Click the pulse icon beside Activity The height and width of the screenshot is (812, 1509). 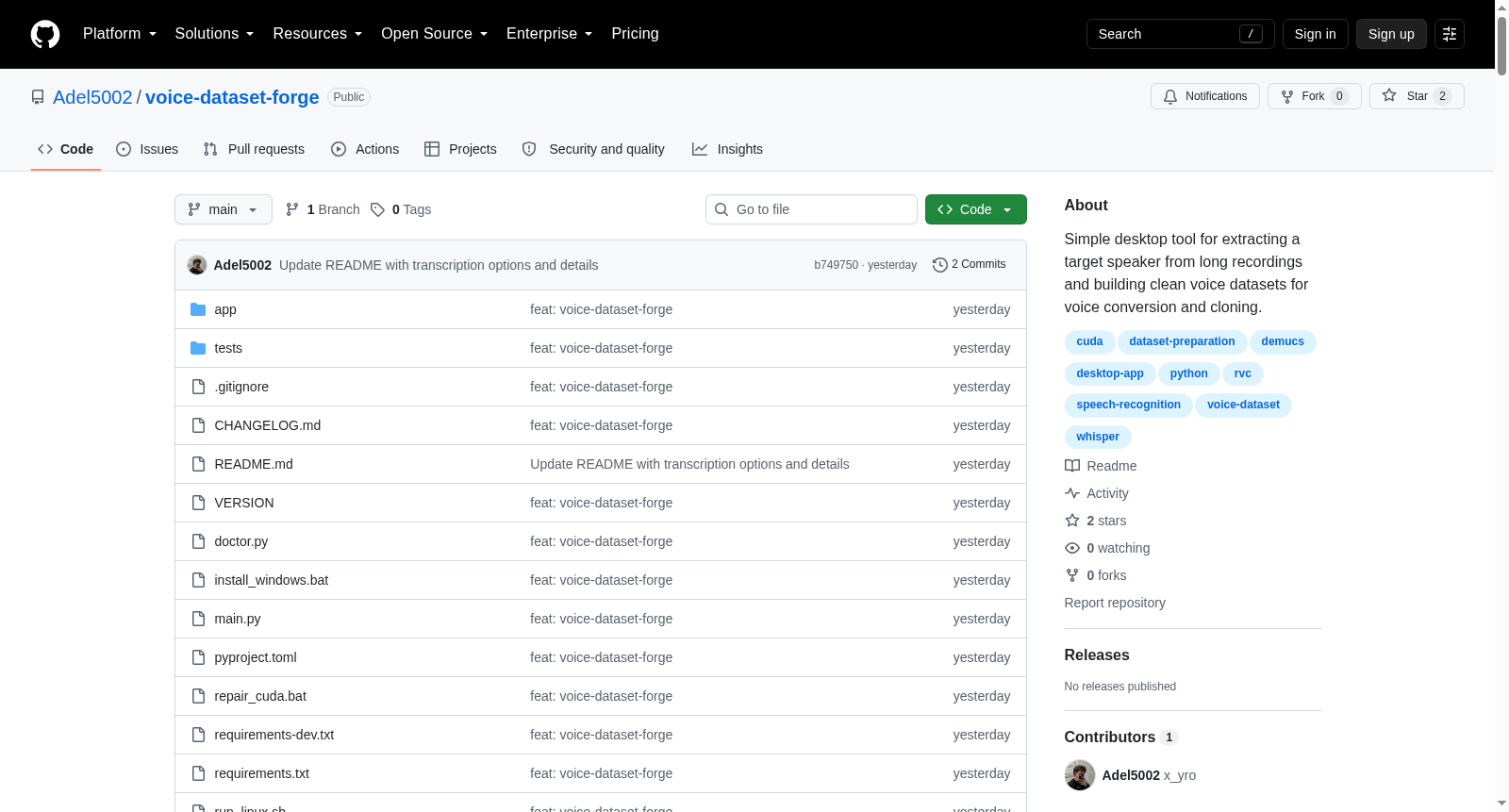1072,493
